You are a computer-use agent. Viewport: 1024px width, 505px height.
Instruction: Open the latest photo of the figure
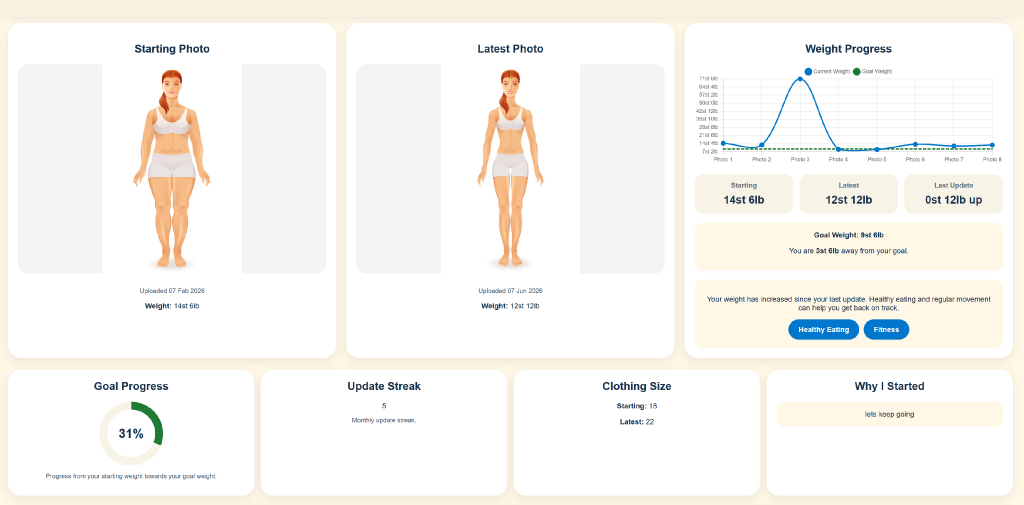click(510, 169)
